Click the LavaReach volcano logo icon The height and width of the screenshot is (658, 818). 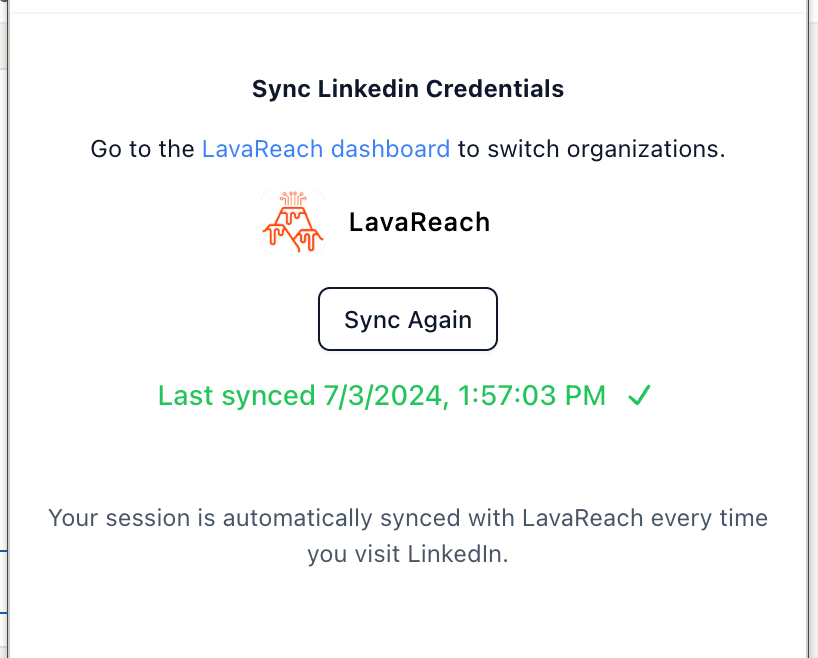(x=293, y=221)
